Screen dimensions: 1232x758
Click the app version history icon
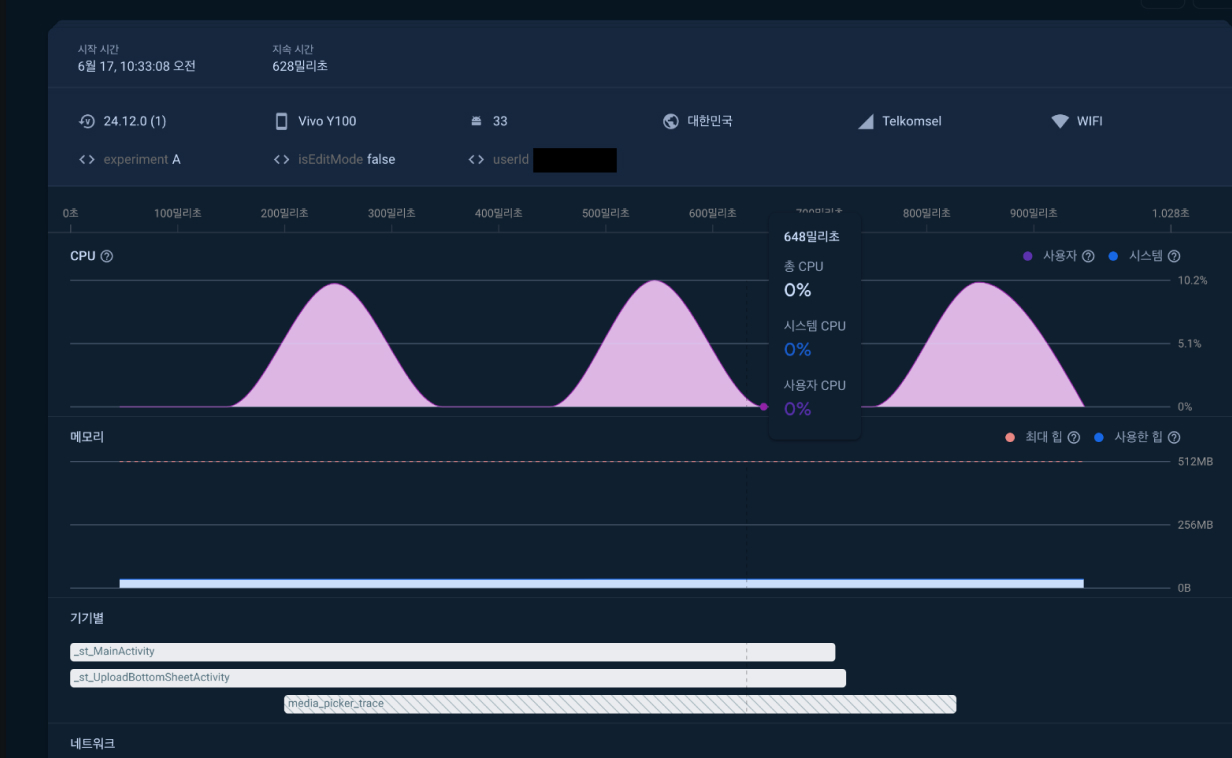[x=87, y=121]
